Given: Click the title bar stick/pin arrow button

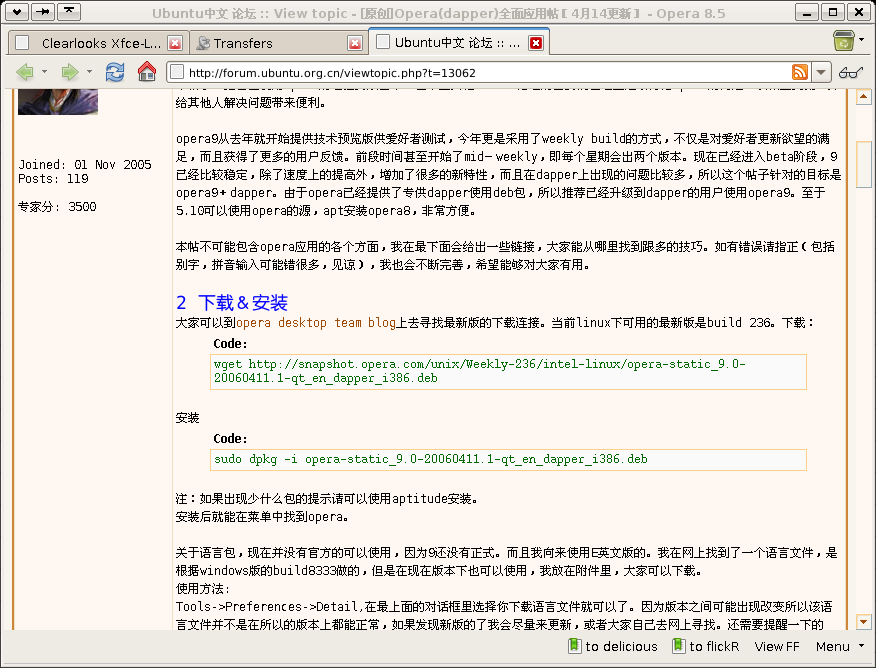Looking at the screenshot, I should [43, 12].
